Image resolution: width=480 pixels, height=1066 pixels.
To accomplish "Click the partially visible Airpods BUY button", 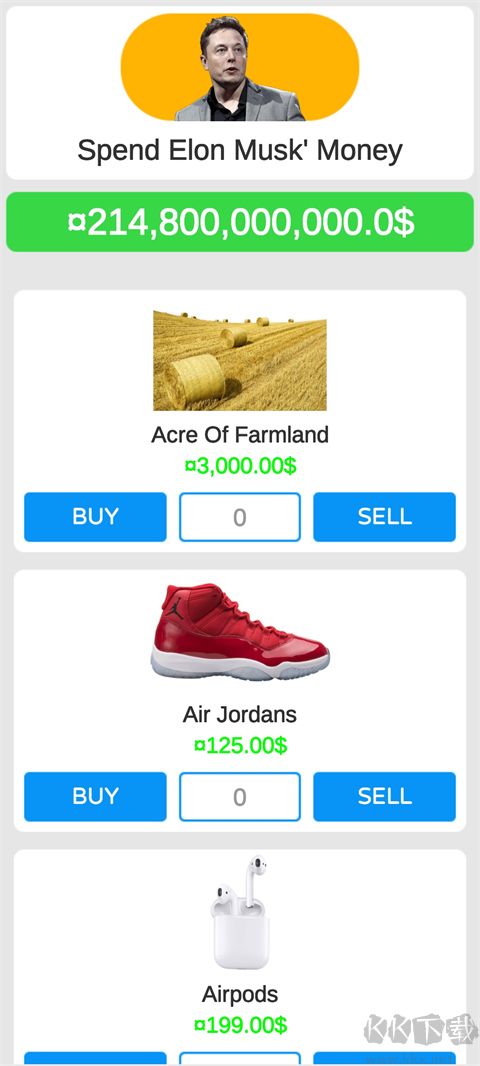I will pos(95,1059).
